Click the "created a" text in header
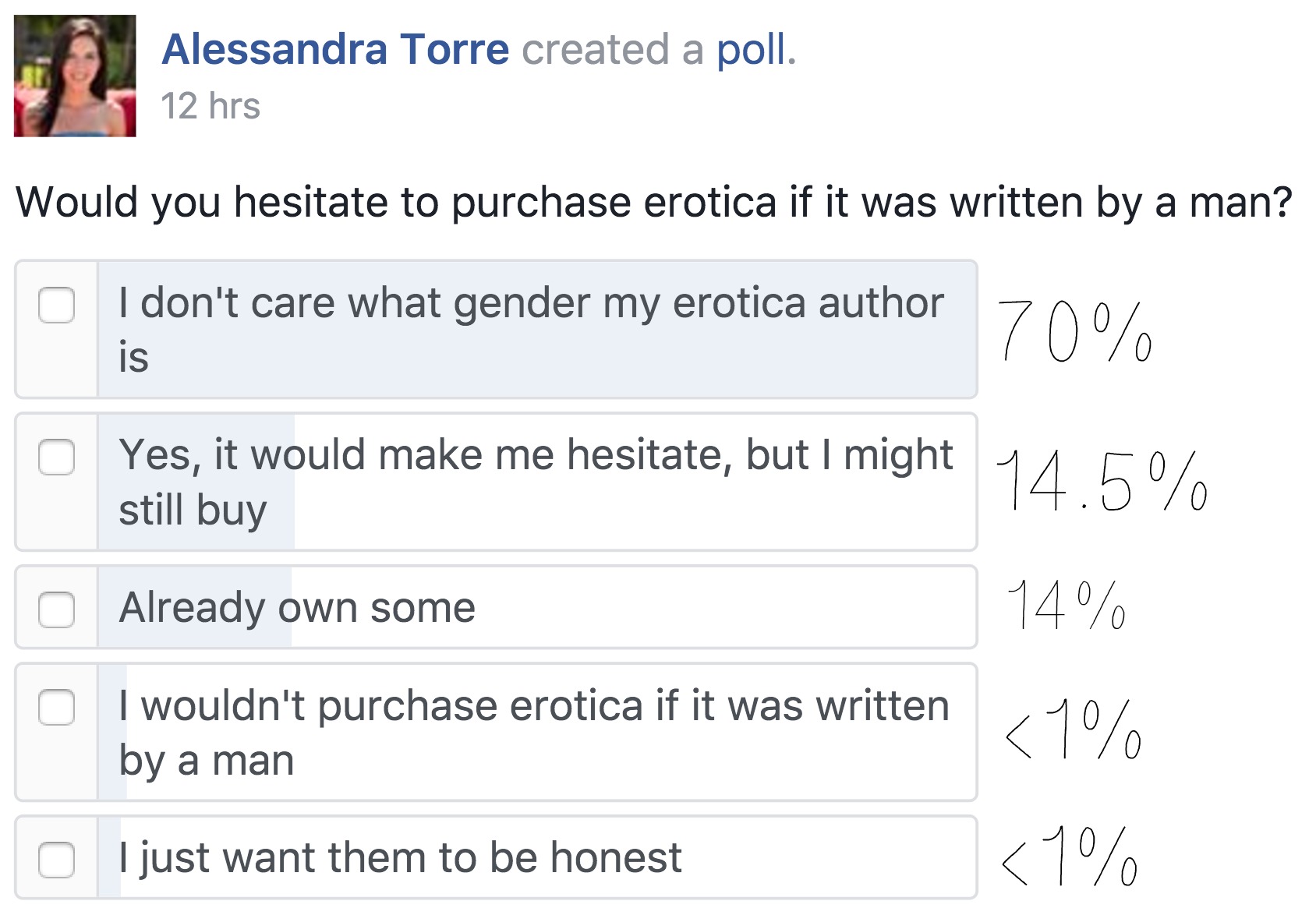Viewport: 1316px width, 908px height. 613,49
